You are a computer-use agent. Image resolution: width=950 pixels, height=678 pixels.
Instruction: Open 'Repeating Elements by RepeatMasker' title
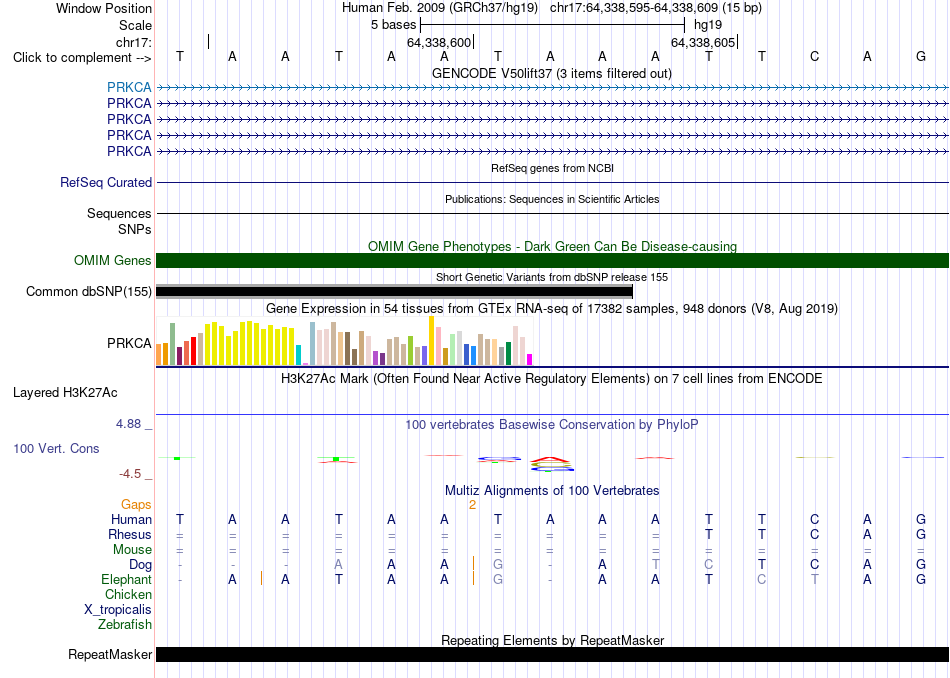pyautogui.click(x=553, y=640)
